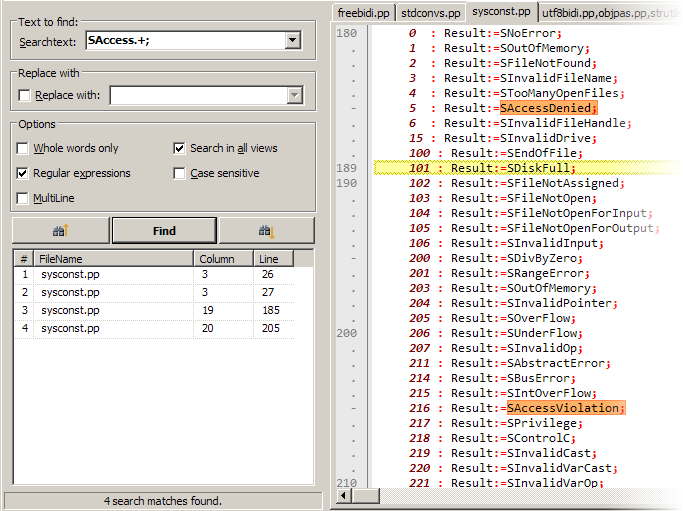Click the find next binoculars button

pos(266,231)
